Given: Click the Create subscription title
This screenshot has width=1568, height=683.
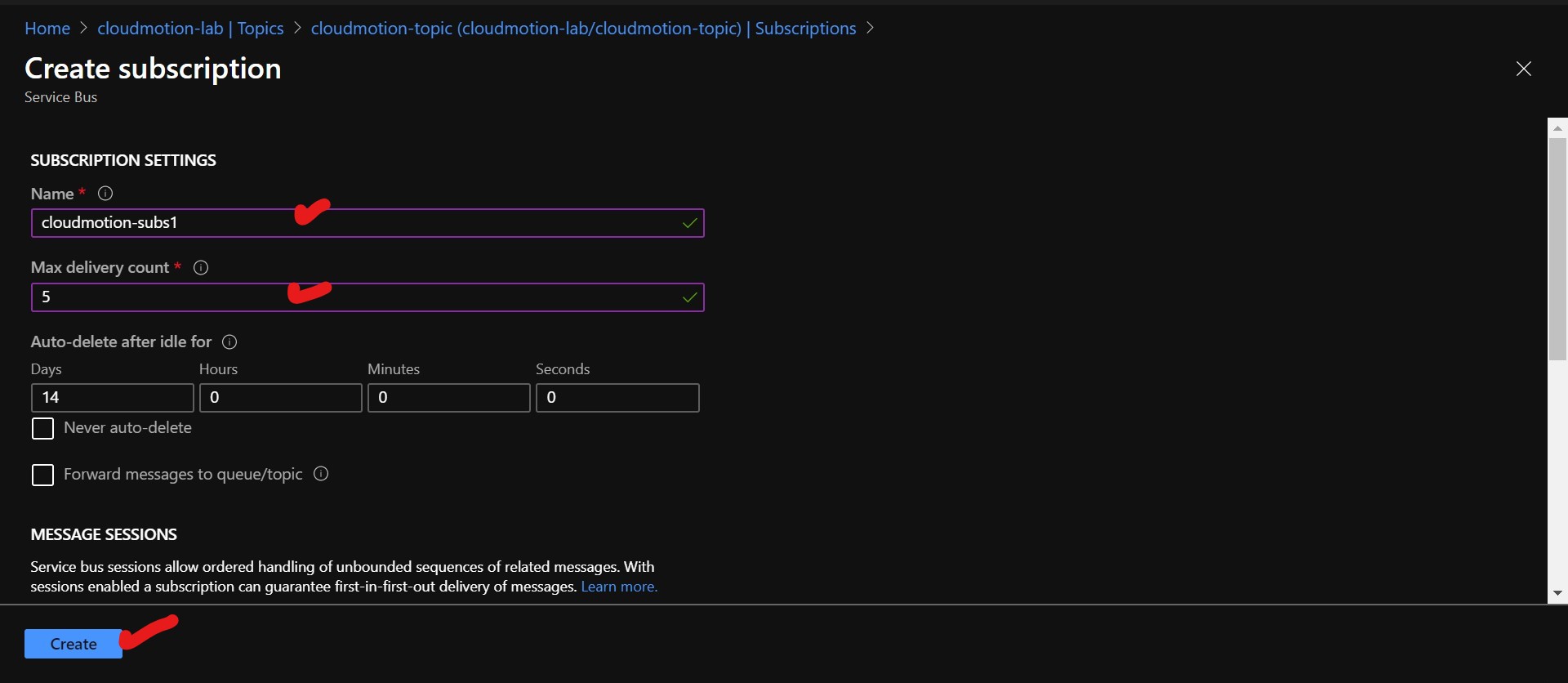Looking at the screenshot, I should click(x=153, y=69).
